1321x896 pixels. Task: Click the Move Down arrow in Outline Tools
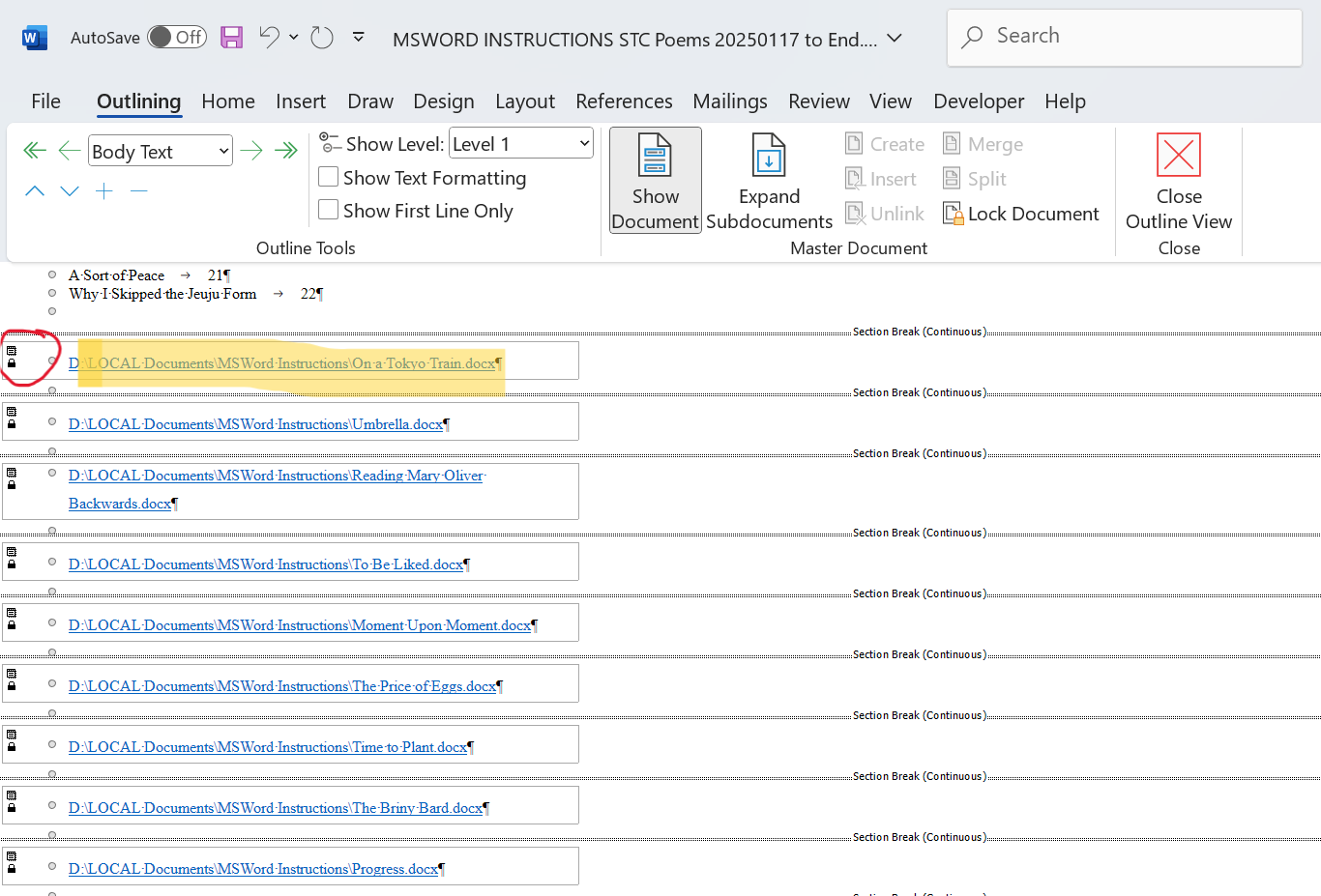[x=69, y=190]
